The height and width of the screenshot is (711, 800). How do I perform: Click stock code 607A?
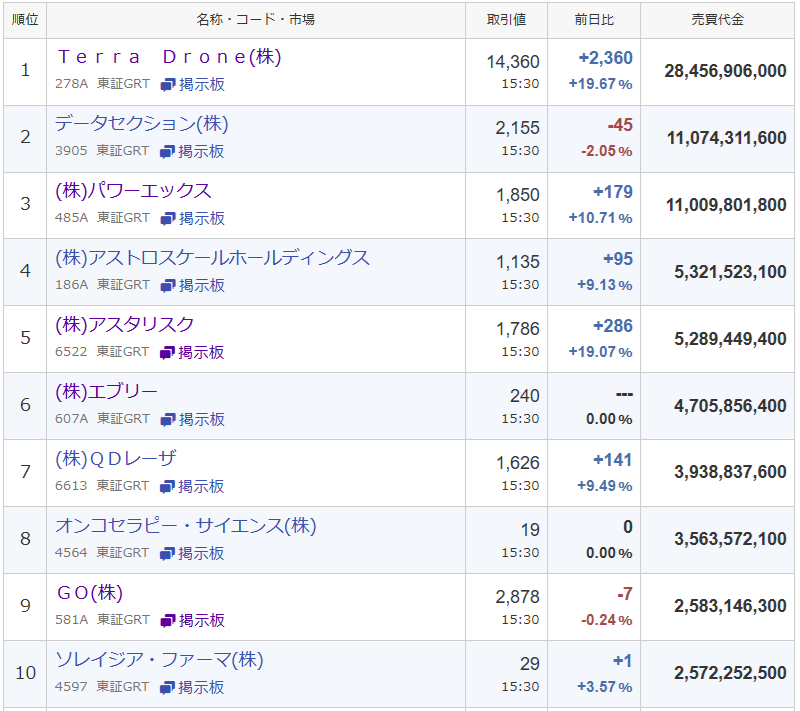71,419
